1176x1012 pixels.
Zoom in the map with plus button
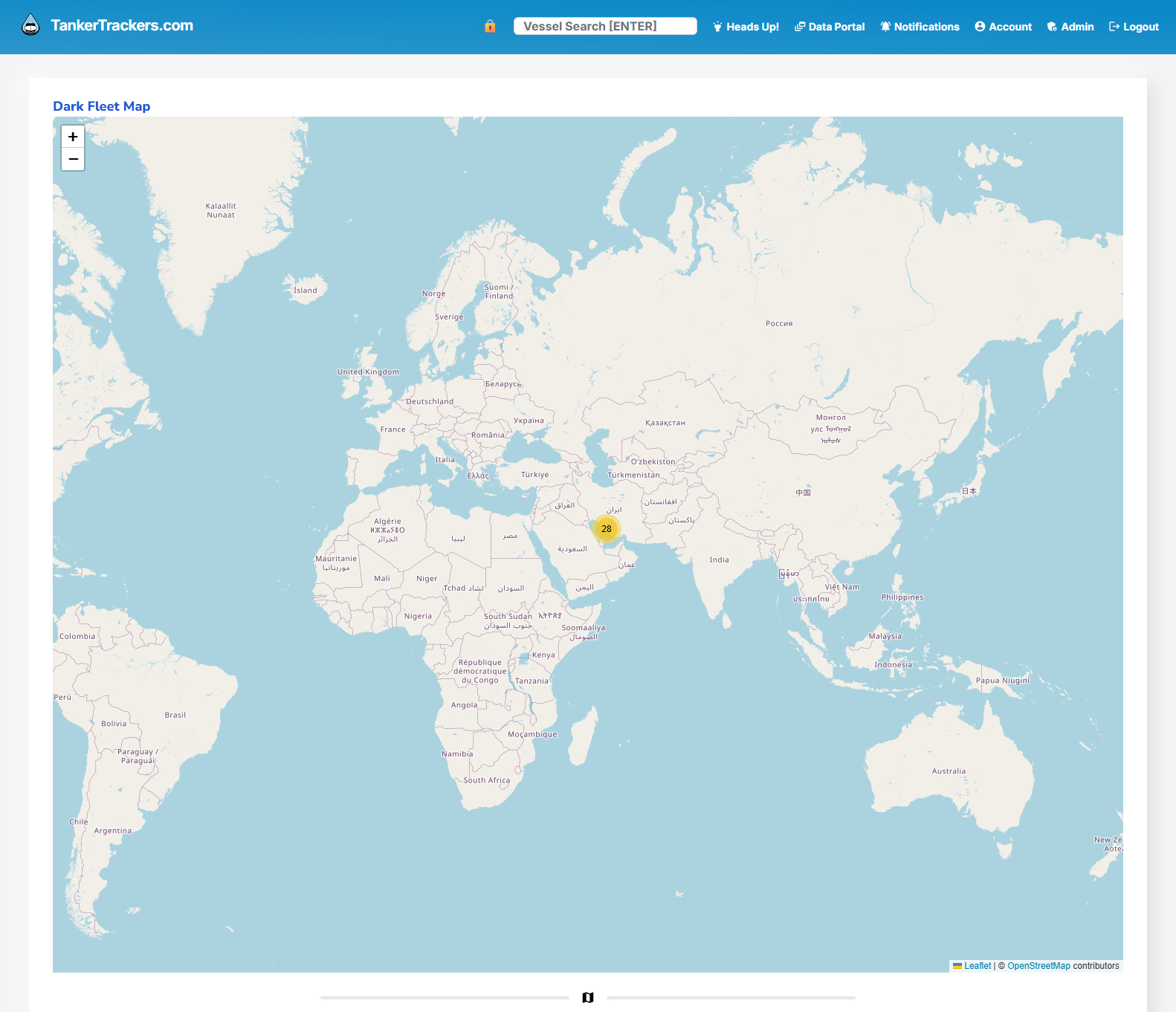pos(73,137)
